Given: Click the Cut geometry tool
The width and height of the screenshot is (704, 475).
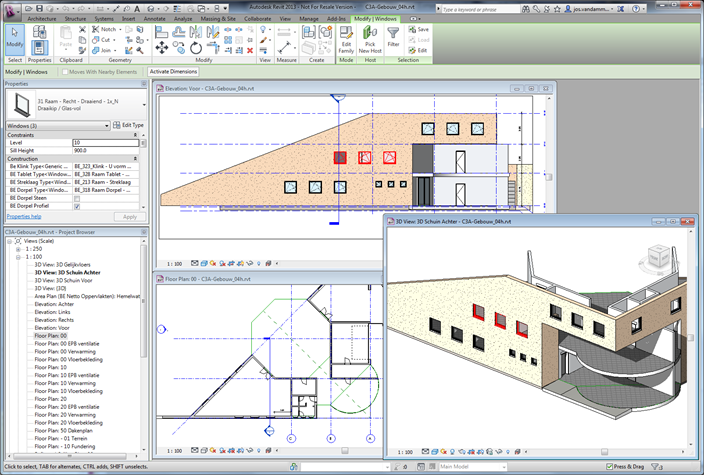Looking at the screenshot, I should pyautogui.click(x=102, y=40).
